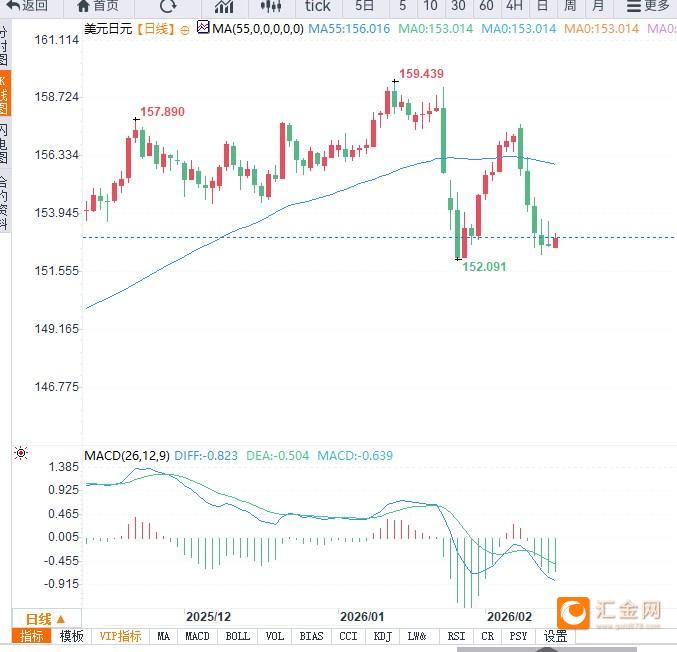
Task: Select the MACD indicator tab
Action: point(198,636)
